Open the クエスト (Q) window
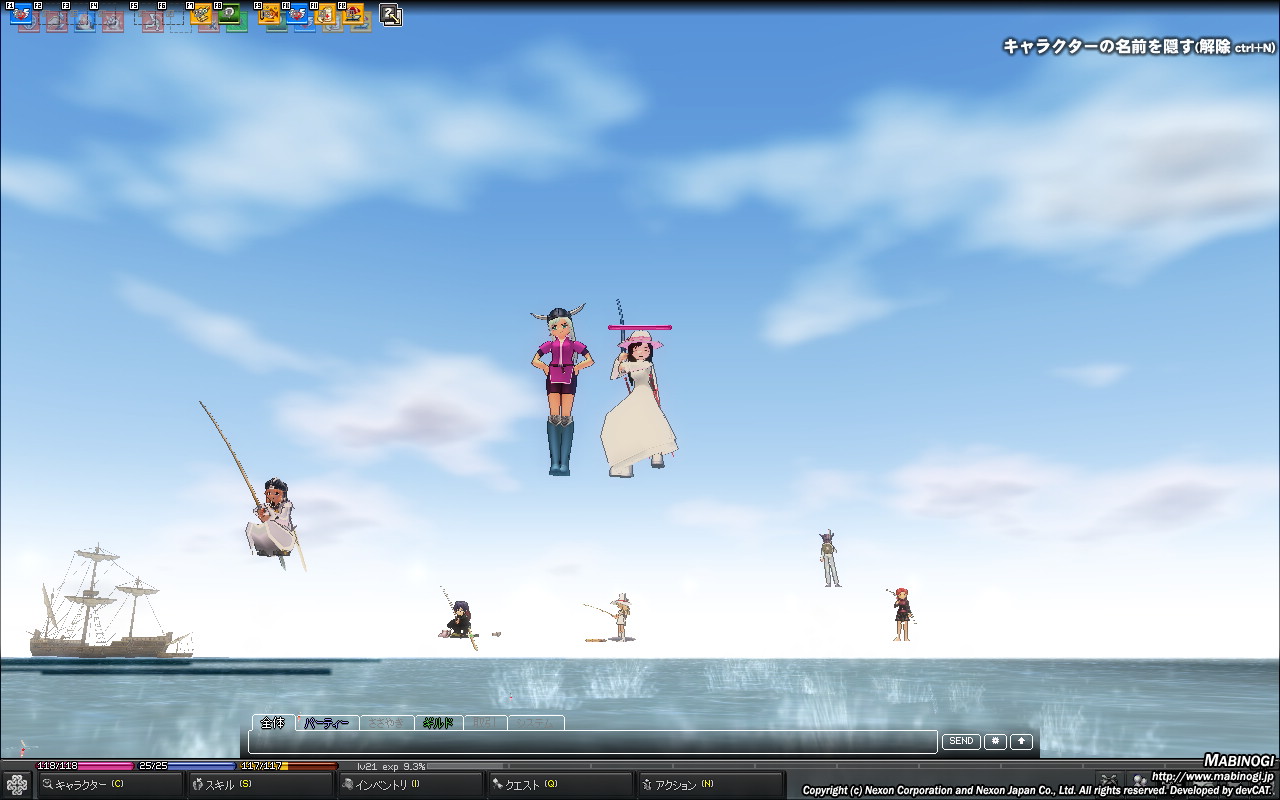Screen dimensions: 1280x800 coord(560,785)
